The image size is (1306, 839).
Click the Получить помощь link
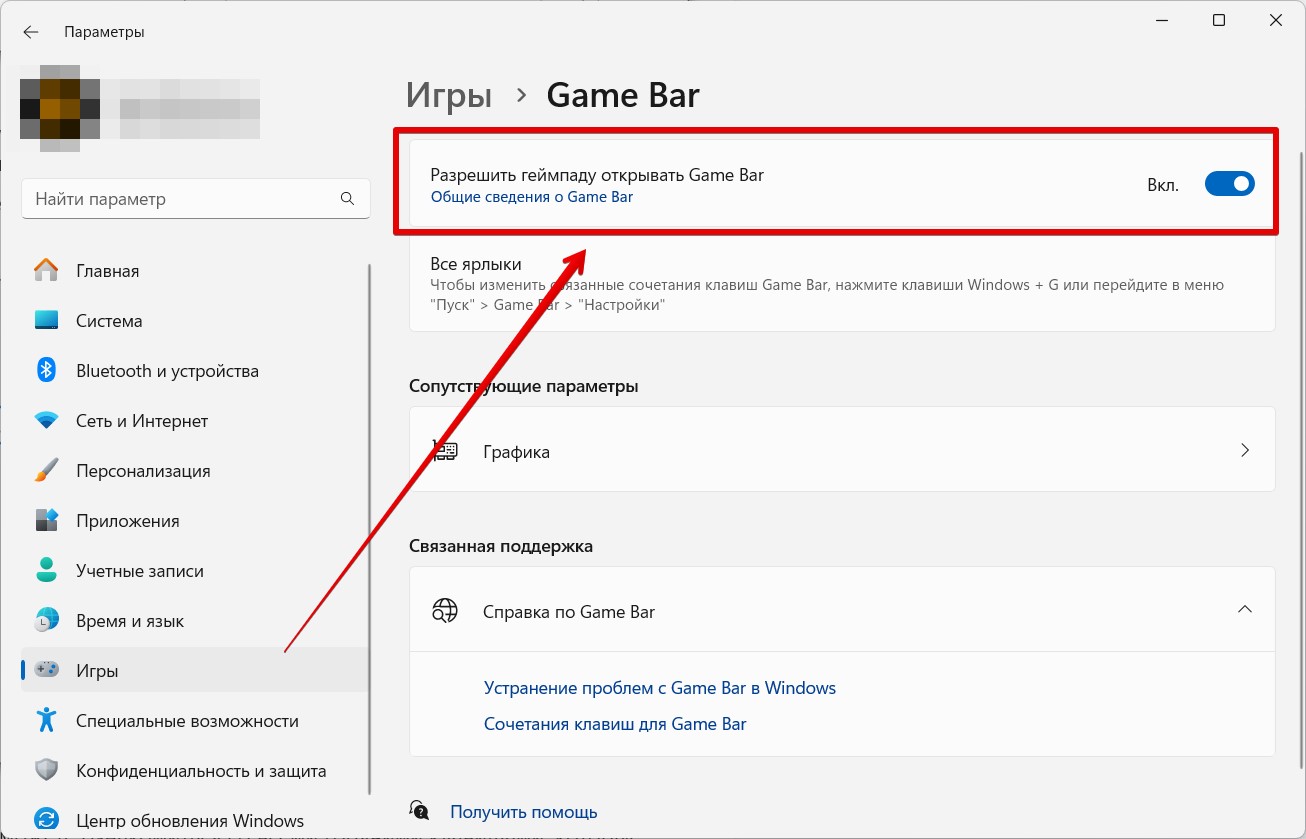click(523, 812)
